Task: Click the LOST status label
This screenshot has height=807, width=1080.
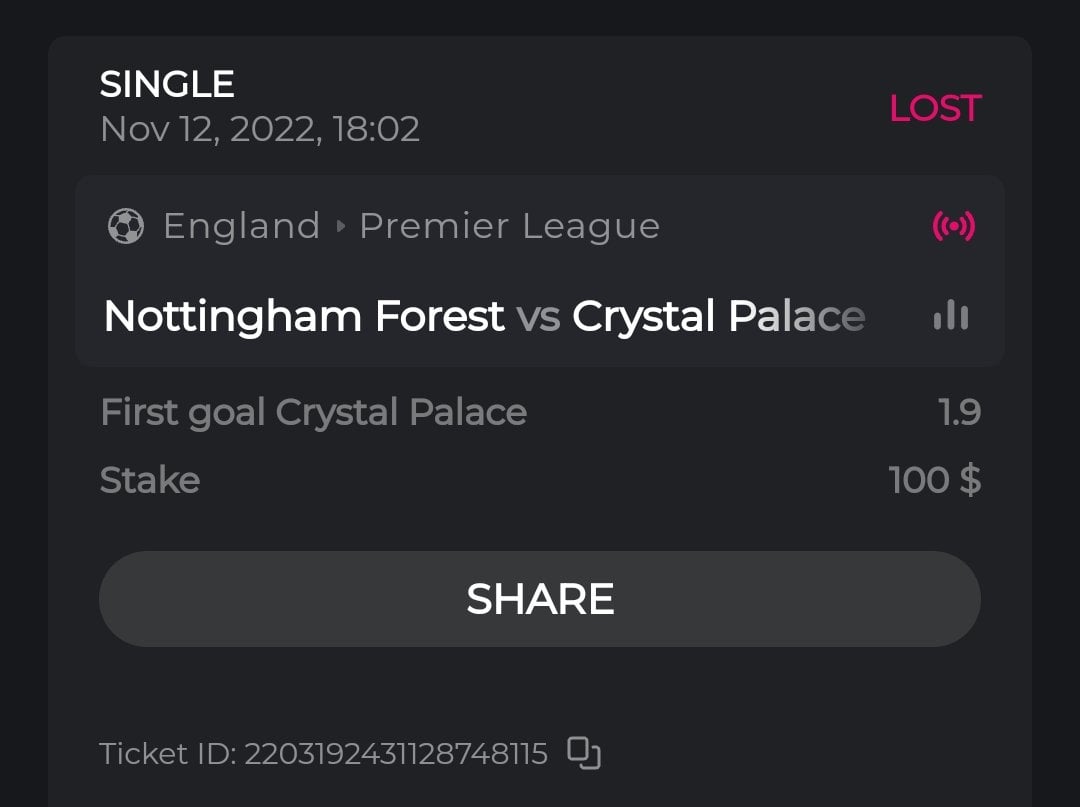Action: (x=935, y=108)
